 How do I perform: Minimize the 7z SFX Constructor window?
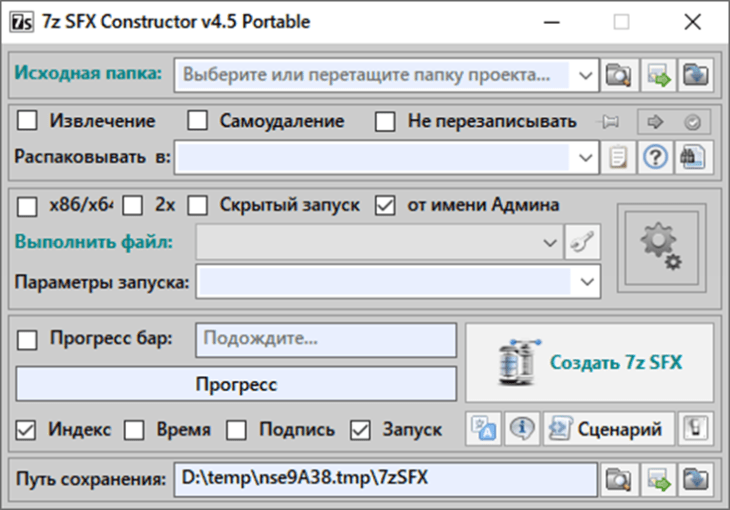click(551, 22)
